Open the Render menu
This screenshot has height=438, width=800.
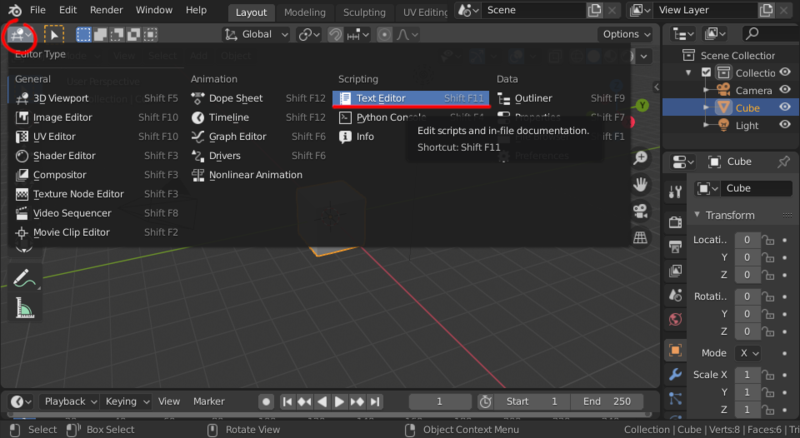point(106,10)
